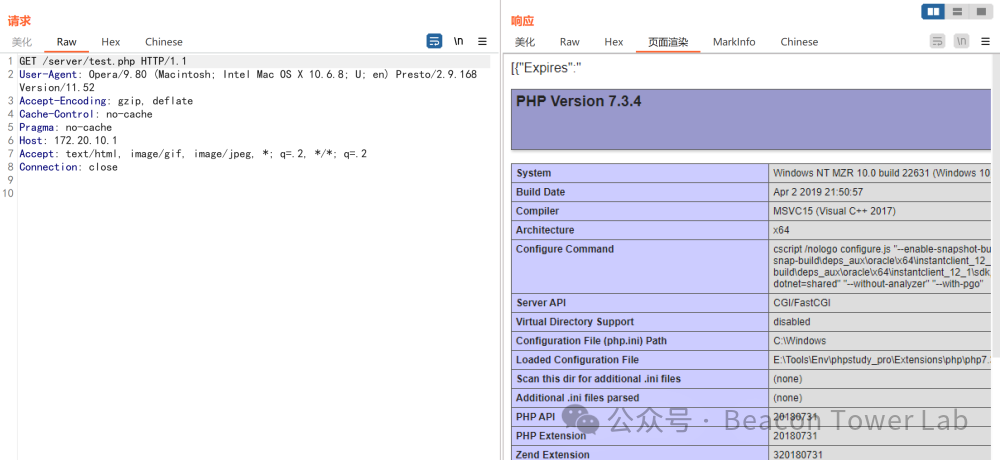The image size is (1000, 460).
Task: Switch response view to 美化 tab
Action: pyautogui.click(x=525, y=42)
